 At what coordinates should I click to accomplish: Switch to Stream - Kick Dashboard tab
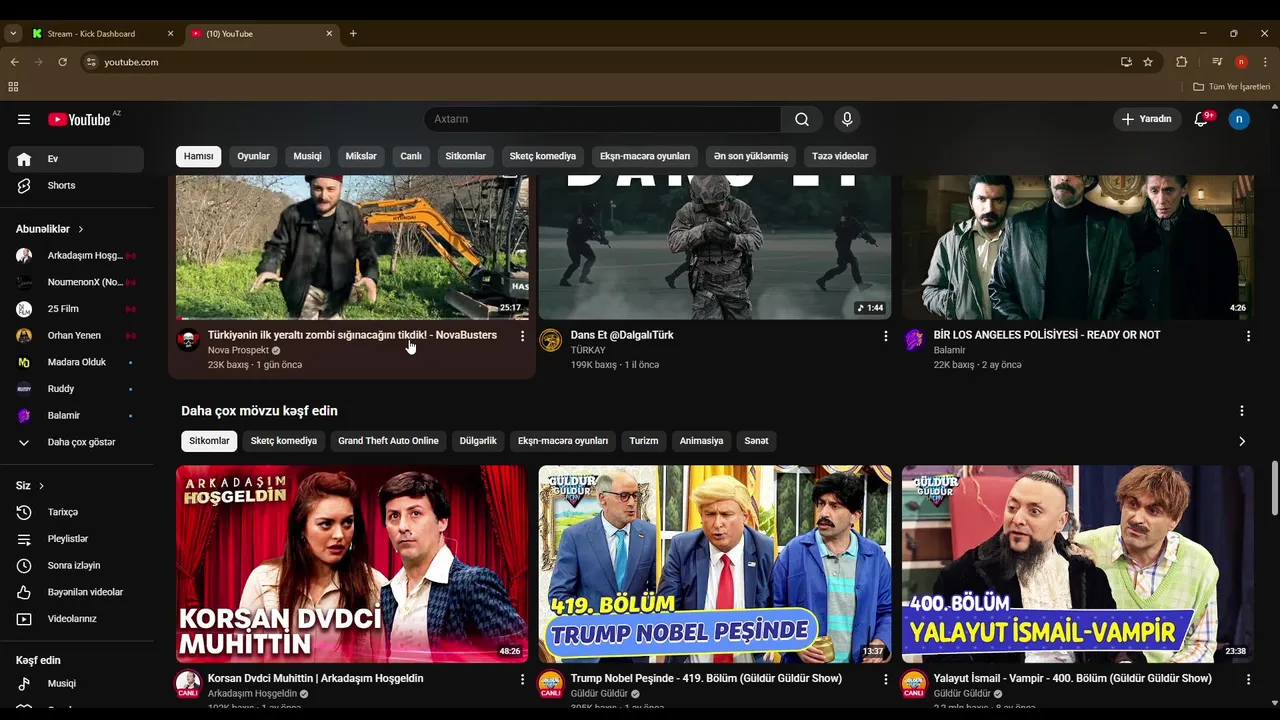click(103, 33)
